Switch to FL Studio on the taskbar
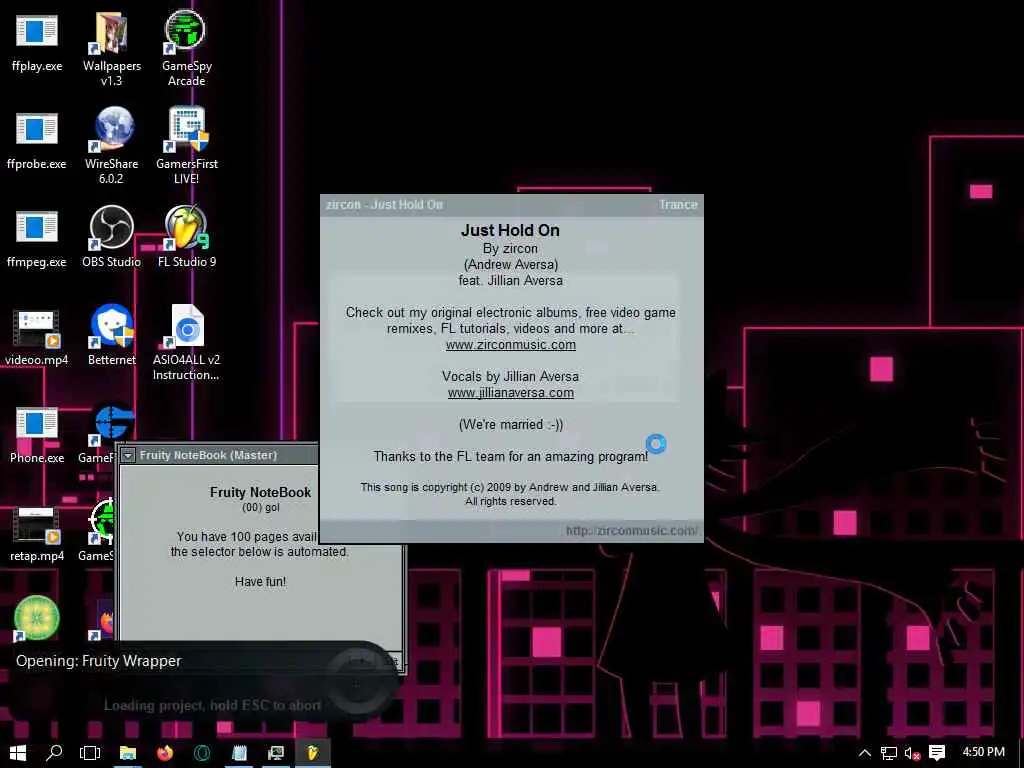 [x=313, y=752]
